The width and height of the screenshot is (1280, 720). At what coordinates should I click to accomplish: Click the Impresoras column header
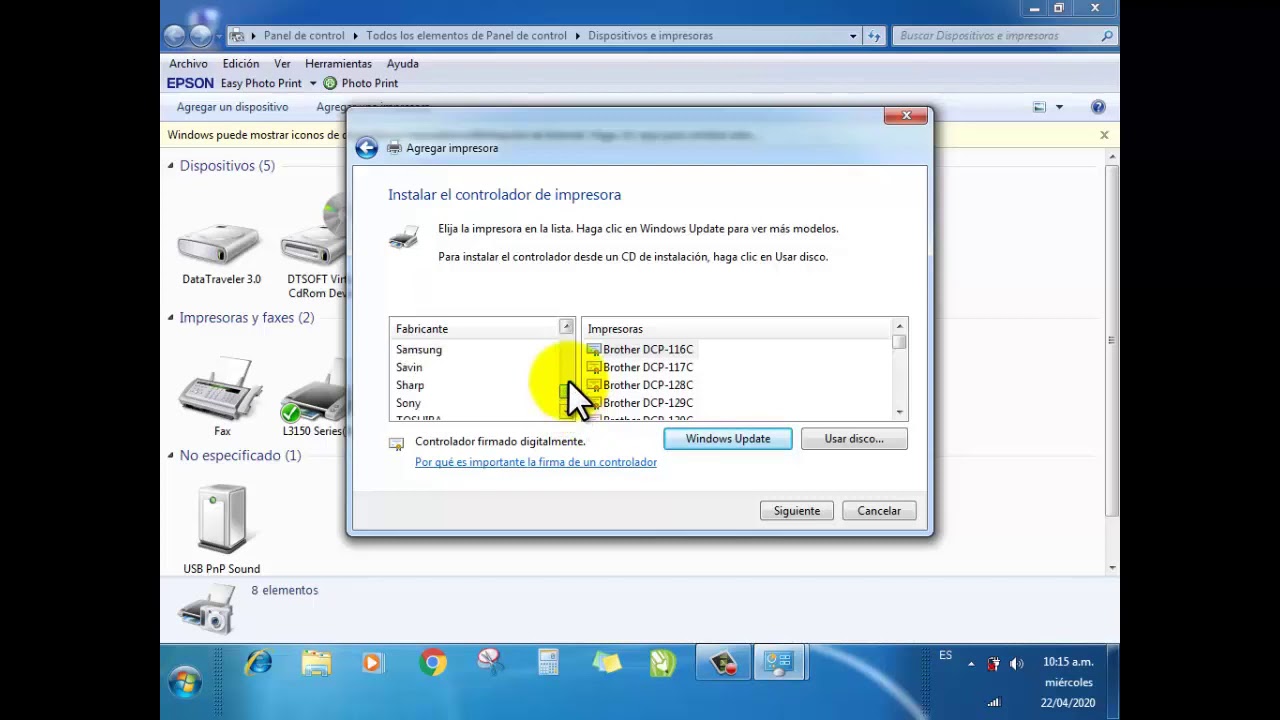(x=737, y=329)
